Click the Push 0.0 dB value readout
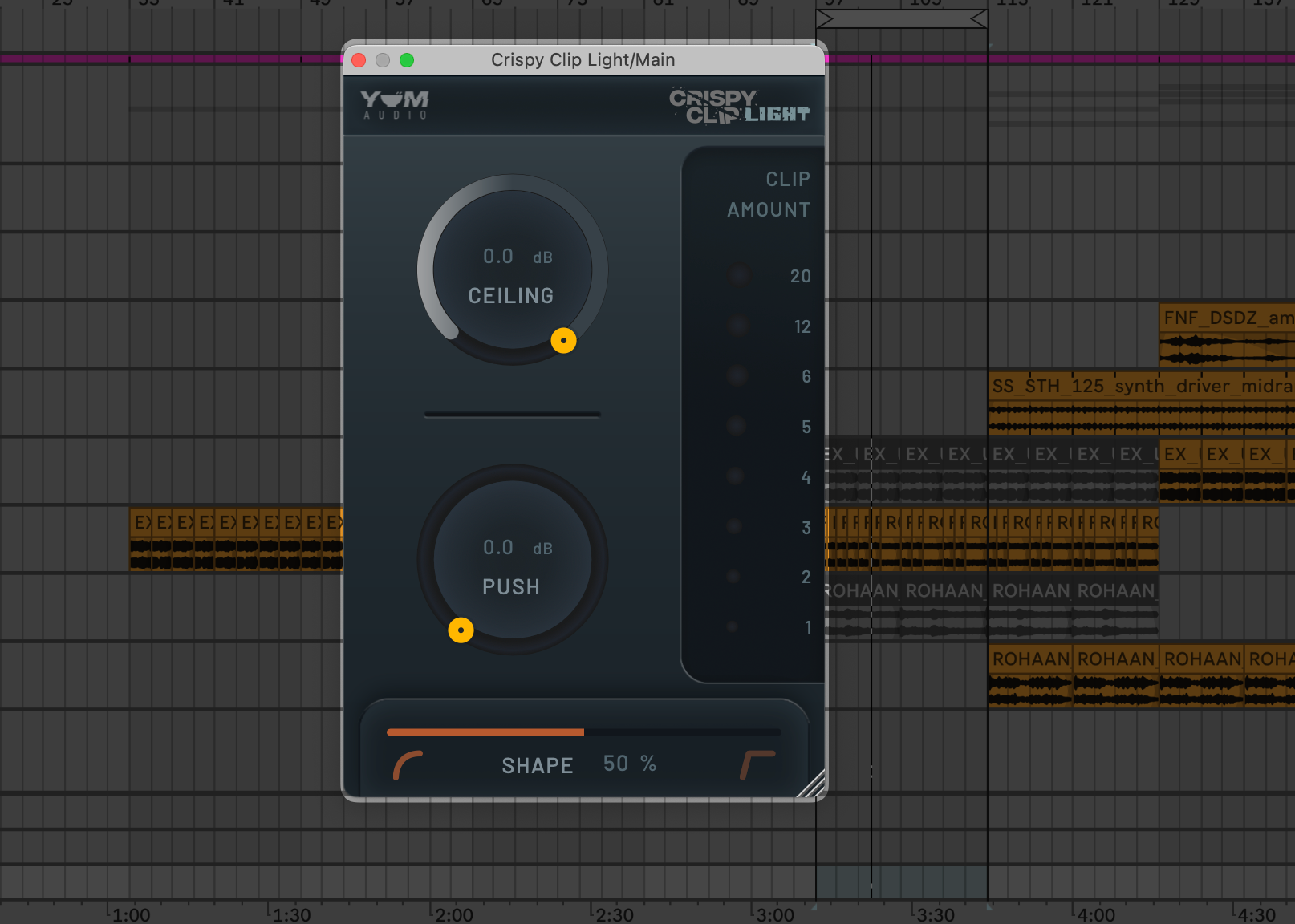This screenshot has width=1295, height=924. point(518,548)
